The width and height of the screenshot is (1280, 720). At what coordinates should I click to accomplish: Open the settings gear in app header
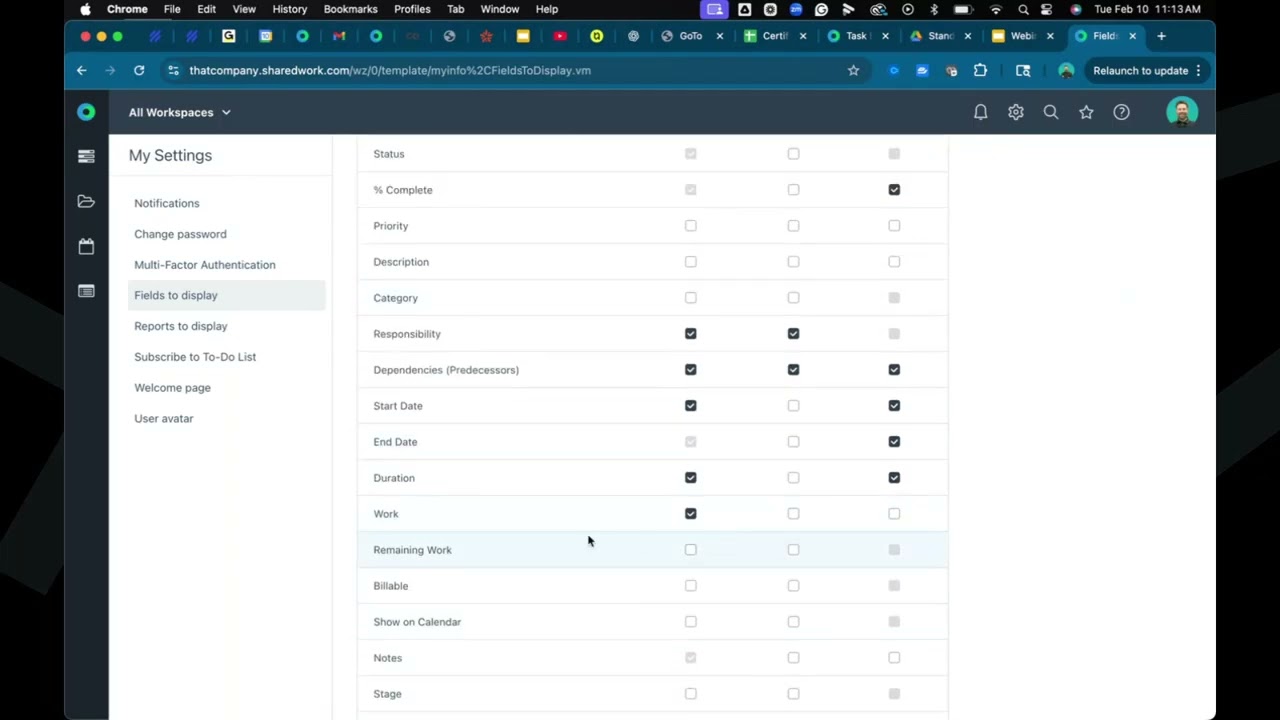1016,112
